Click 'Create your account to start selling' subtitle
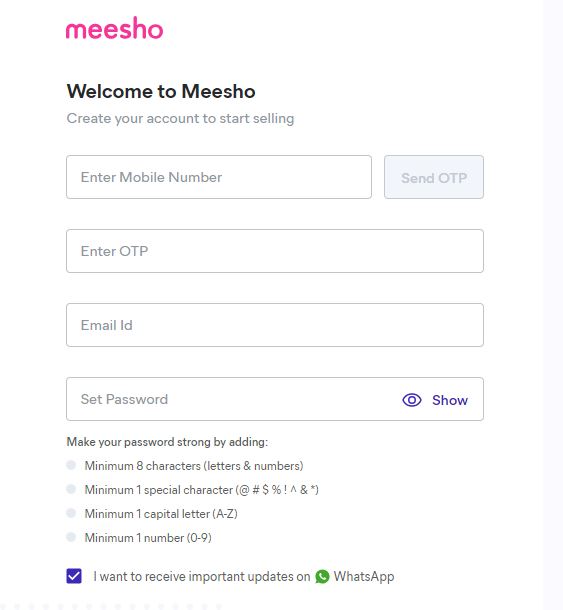Screen dimensions: 563x610 180,118
